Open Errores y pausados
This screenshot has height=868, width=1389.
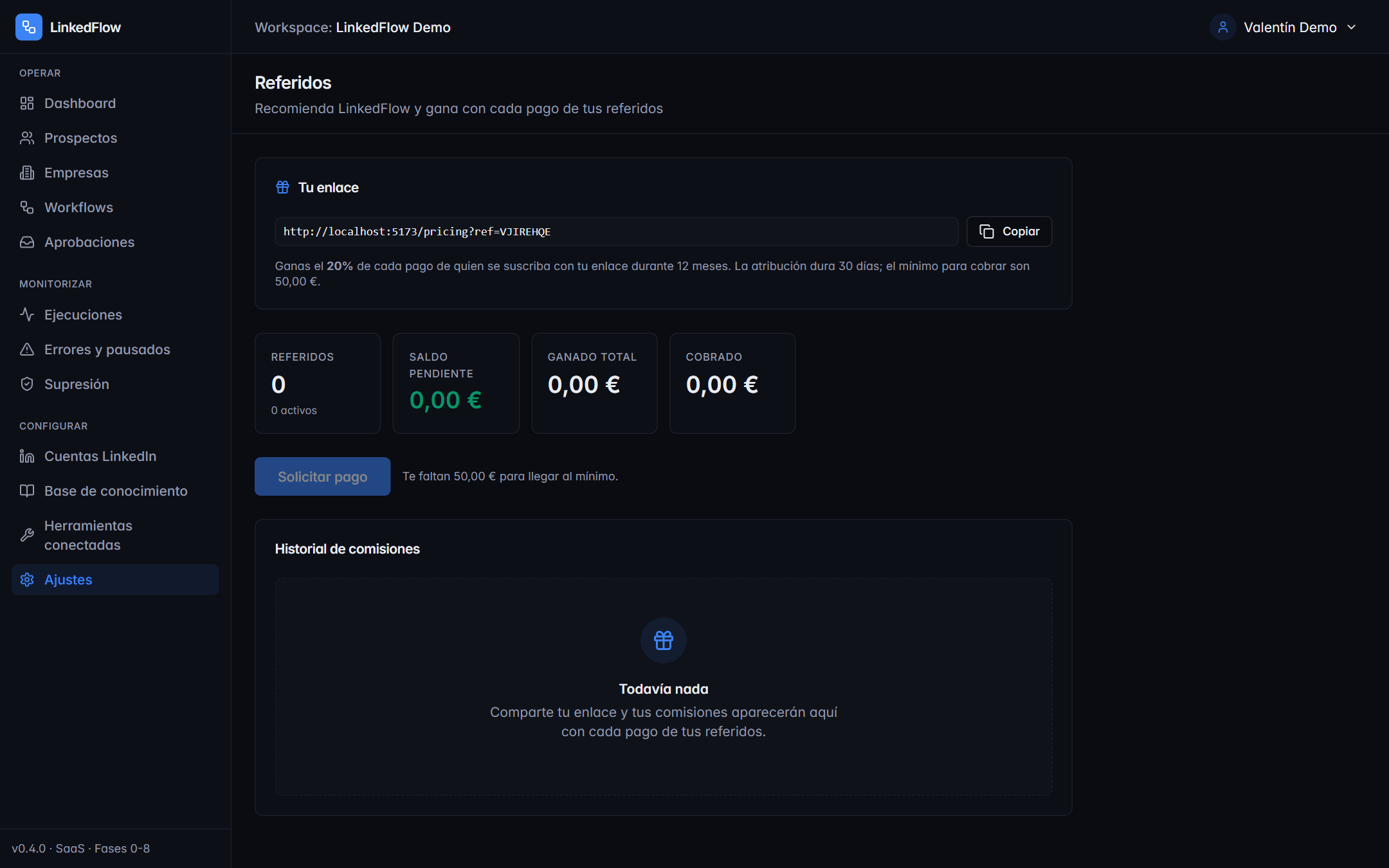[x=115, y=350]
